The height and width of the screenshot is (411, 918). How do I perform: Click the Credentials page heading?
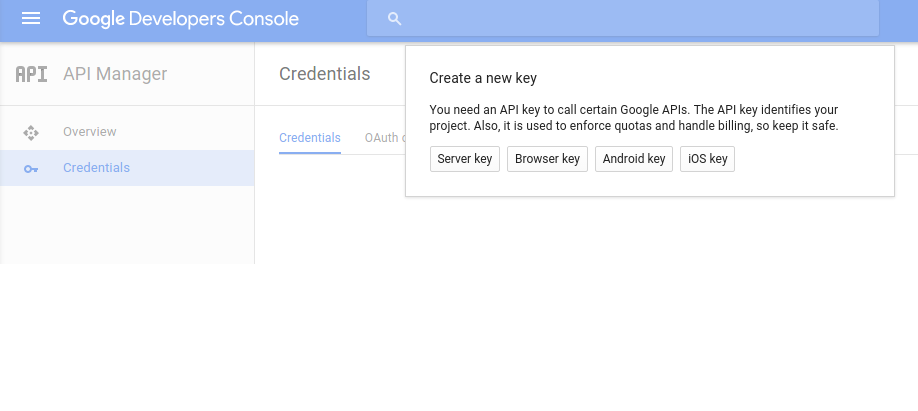324,74
